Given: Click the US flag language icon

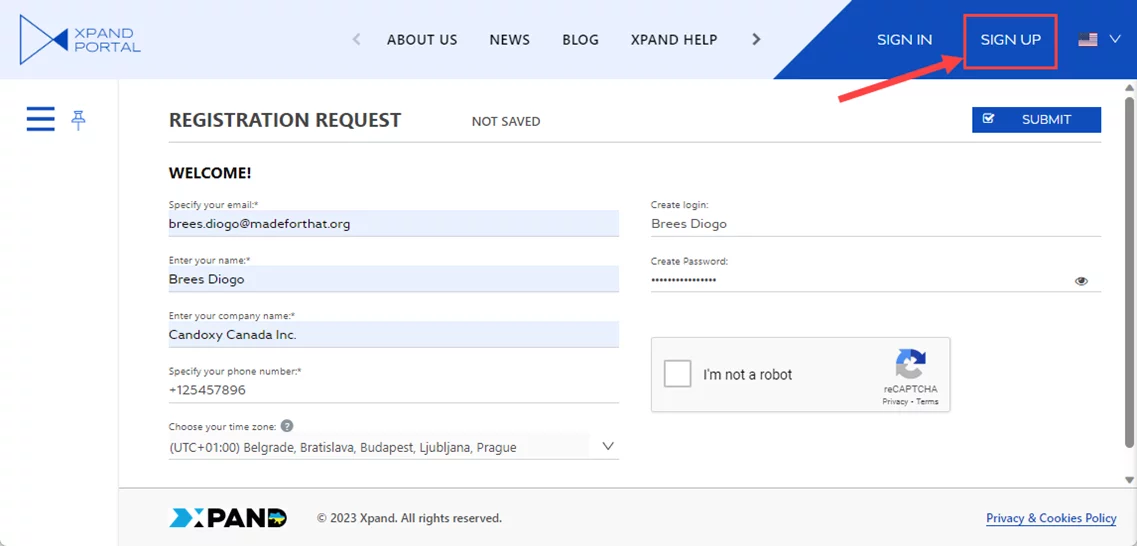Looking at the screenshot, I should [x=1088, y=40].
